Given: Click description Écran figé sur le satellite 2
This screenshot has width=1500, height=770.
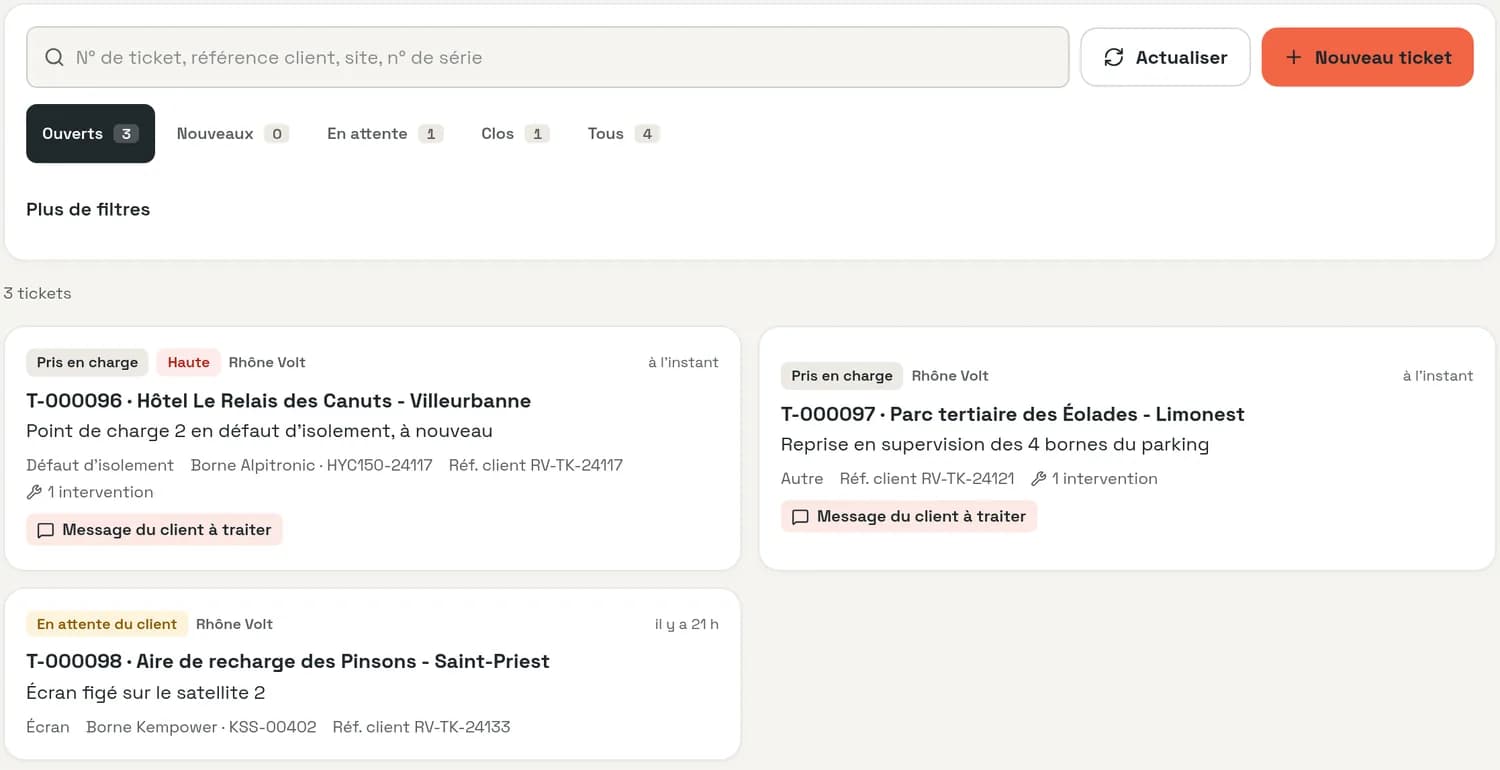Looking at the screenshot, I should (145, 693).
